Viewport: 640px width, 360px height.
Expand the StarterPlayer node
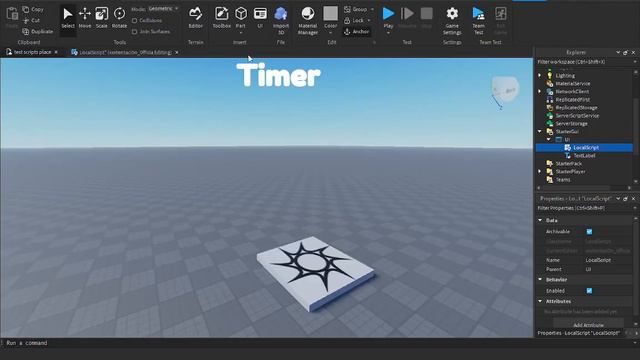point(540,171)
